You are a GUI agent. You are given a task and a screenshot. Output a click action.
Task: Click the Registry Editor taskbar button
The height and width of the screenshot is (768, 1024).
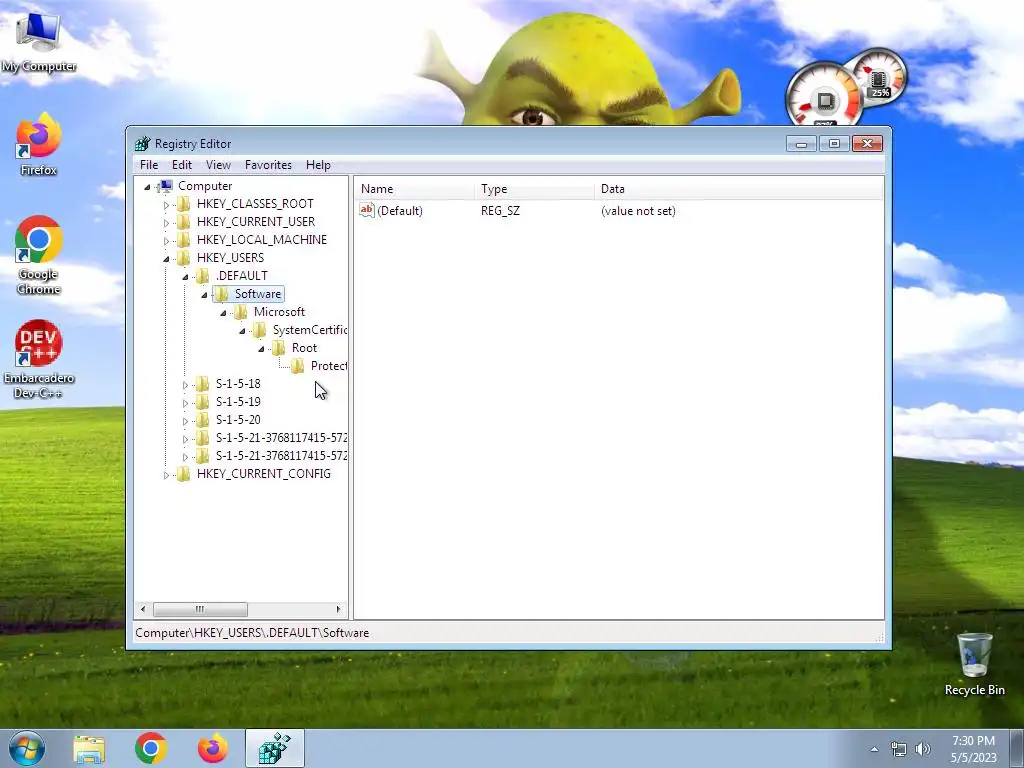[x=275, y=748]
